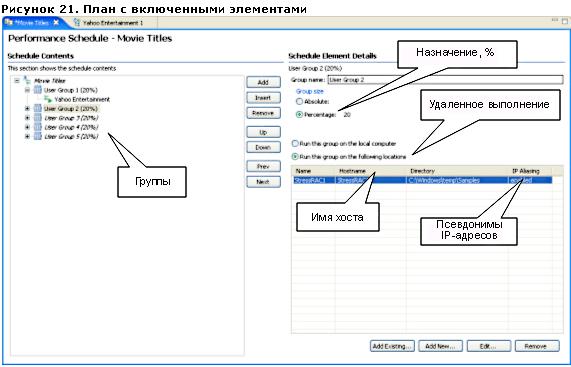Expand the User Group 4 node
Viewport: 571px width, 367px height.
click(27, 127)
